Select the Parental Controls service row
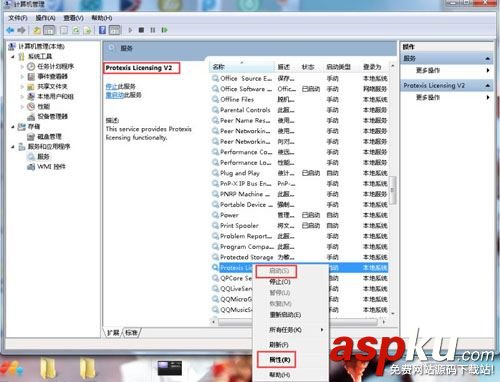Viewport: 500px width, 382px height. click(x=299, y=110)
